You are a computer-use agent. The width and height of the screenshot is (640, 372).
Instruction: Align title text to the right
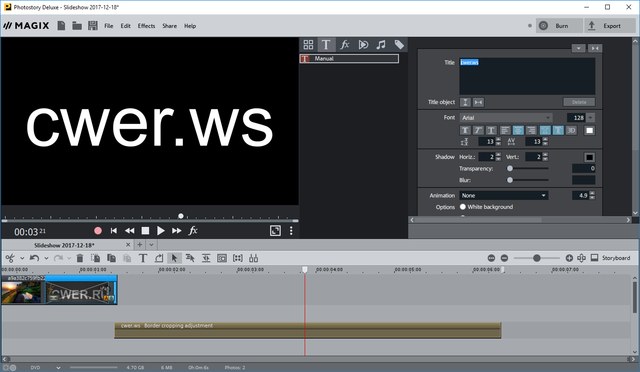(531, 130)
